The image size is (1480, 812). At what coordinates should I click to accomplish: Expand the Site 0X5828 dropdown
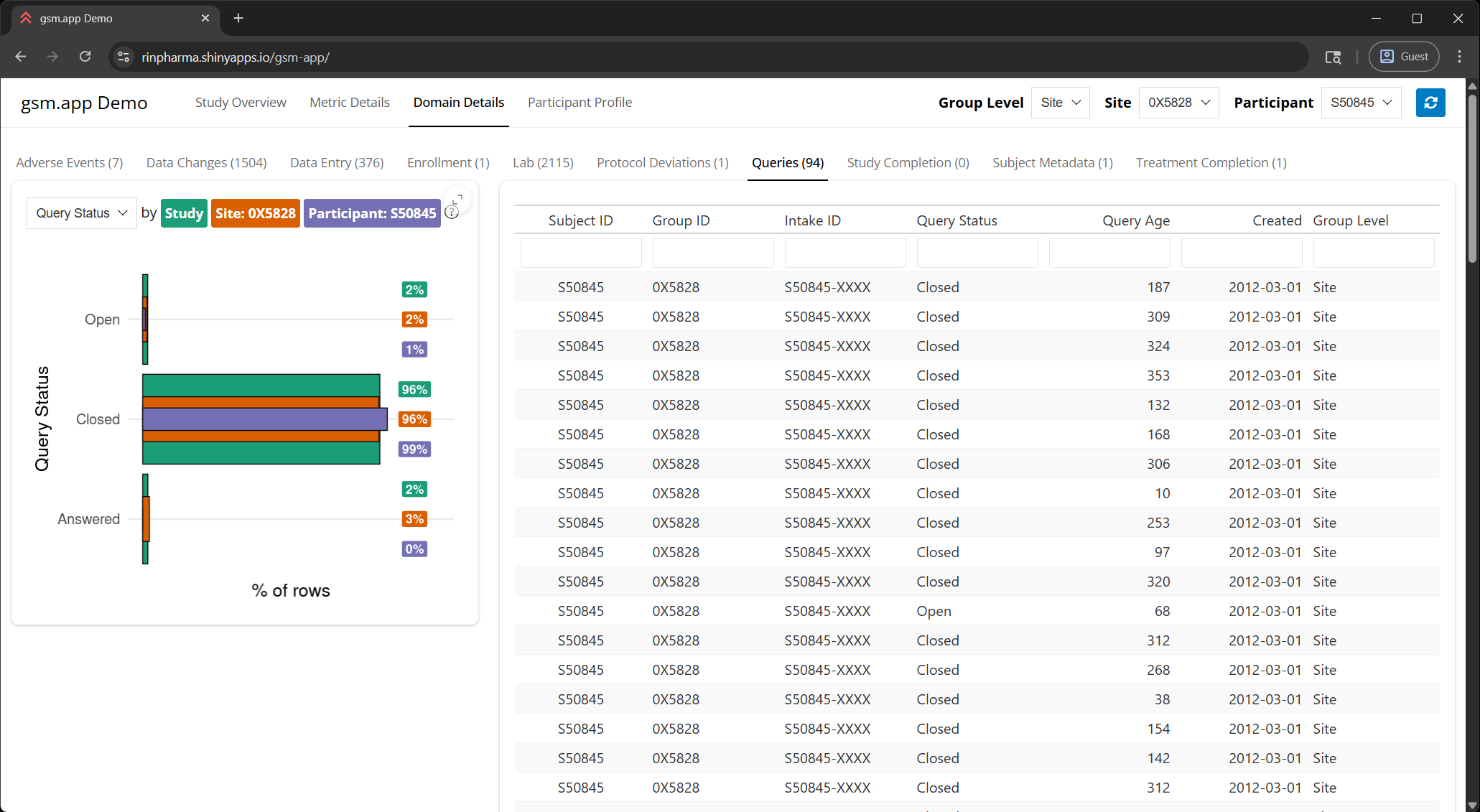[x=1178, y=103]
